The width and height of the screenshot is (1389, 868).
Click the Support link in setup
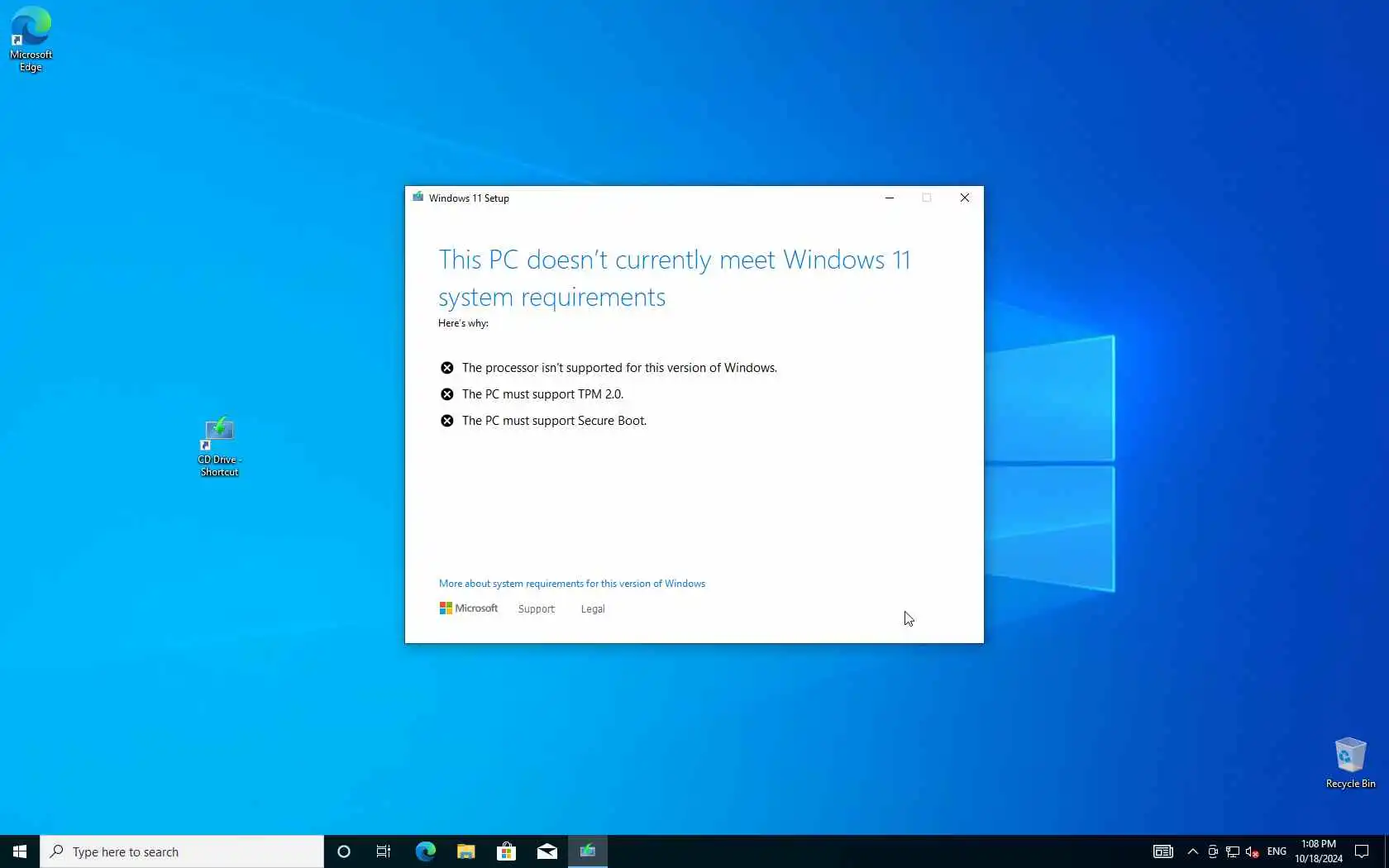click(x=537, y=609)
